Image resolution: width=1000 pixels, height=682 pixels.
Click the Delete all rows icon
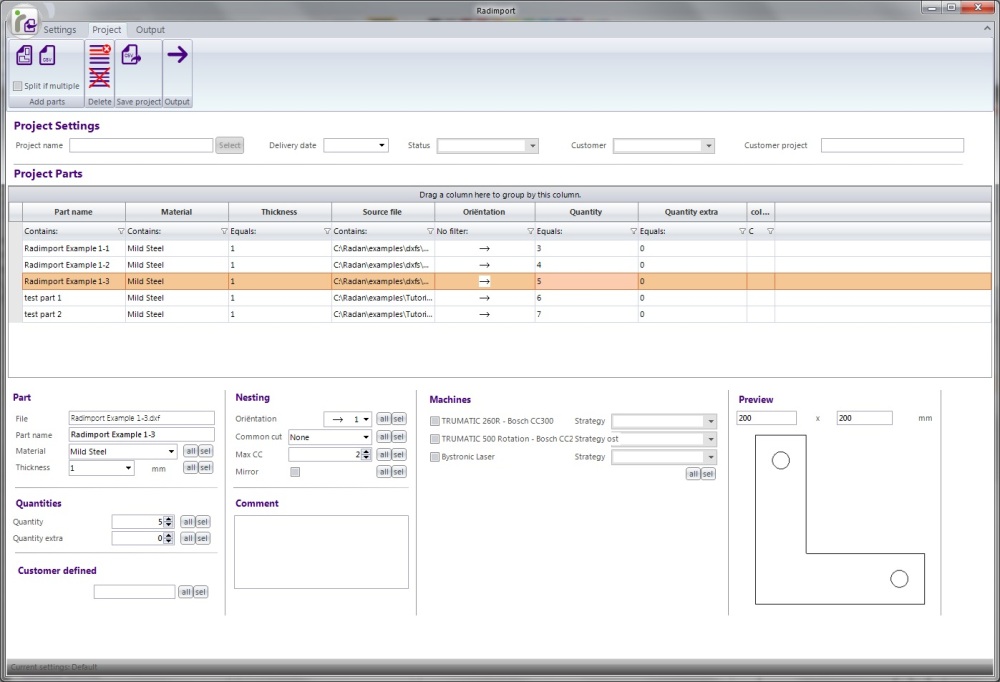[99, 78]
